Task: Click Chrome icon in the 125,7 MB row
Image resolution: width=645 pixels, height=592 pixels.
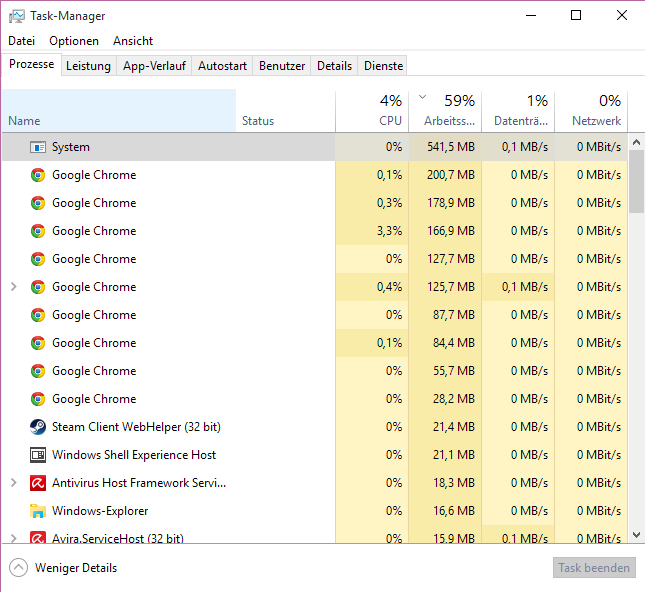Action: [x=38, y=287]
